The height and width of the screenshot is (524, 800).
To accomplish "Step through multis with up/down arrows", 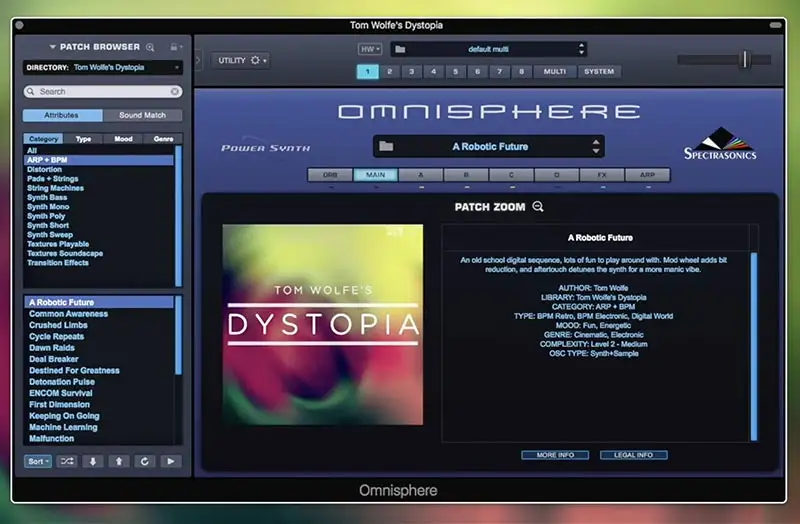I will click(581, 49).
